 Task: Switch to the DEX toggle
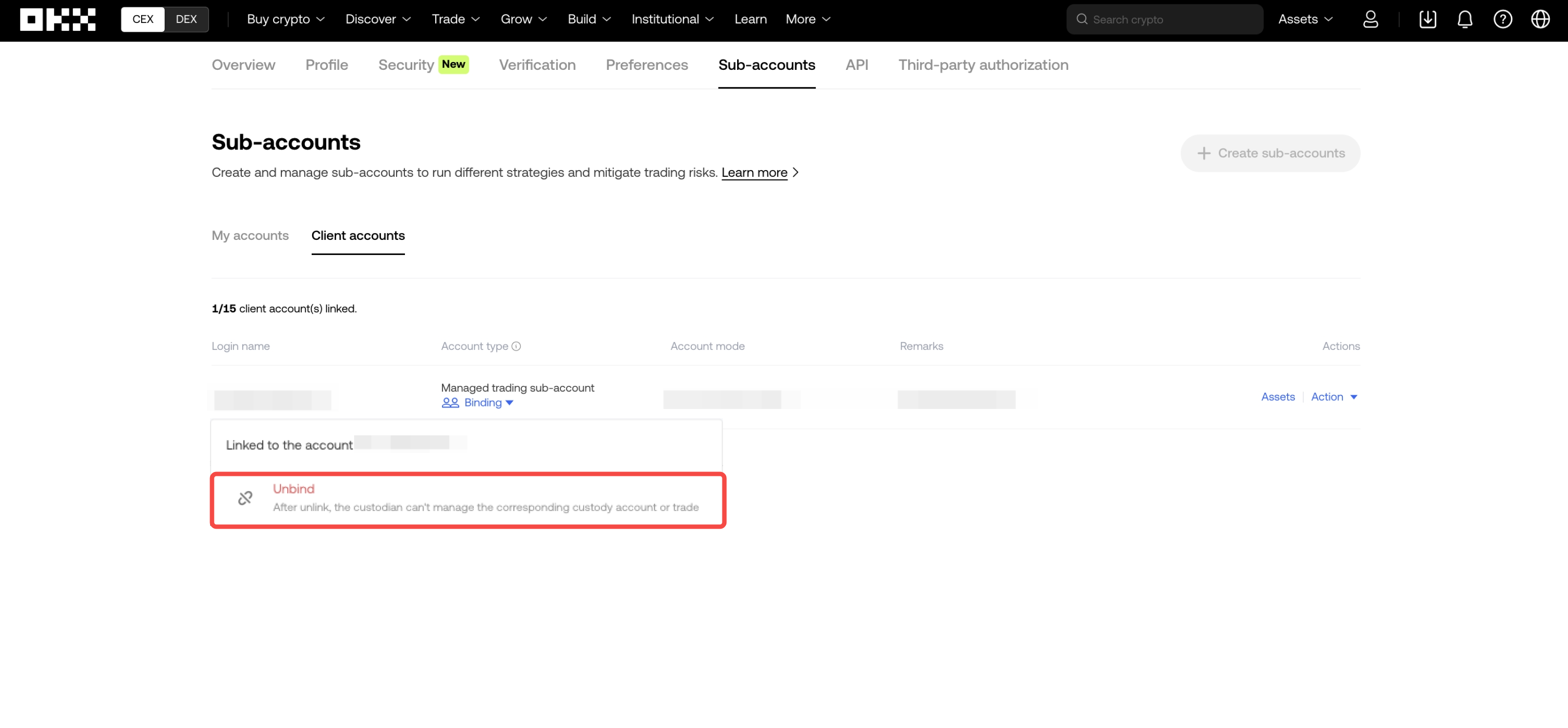[x=186, y=20]
